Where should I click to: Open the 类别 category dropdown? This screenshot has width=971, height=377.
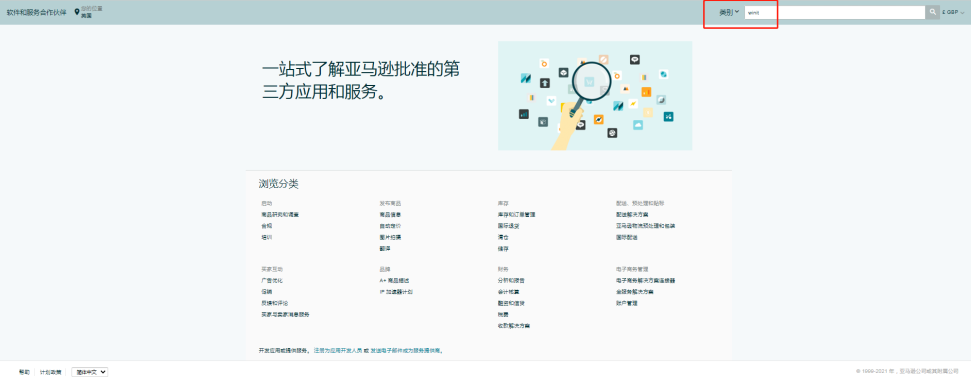pyautogui.click(x=728, y=12)
